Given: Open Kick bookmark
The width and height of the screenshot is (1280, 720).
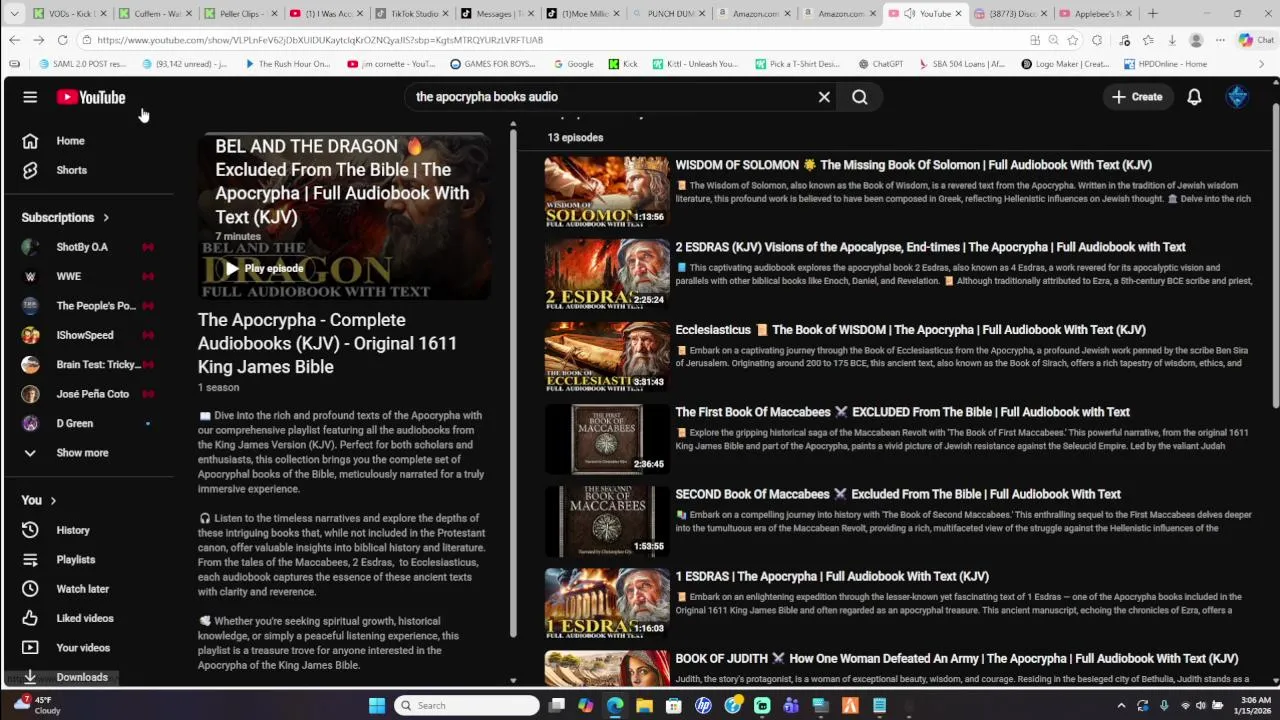Looking at the screenshot, I should click(x=623, y=64).
